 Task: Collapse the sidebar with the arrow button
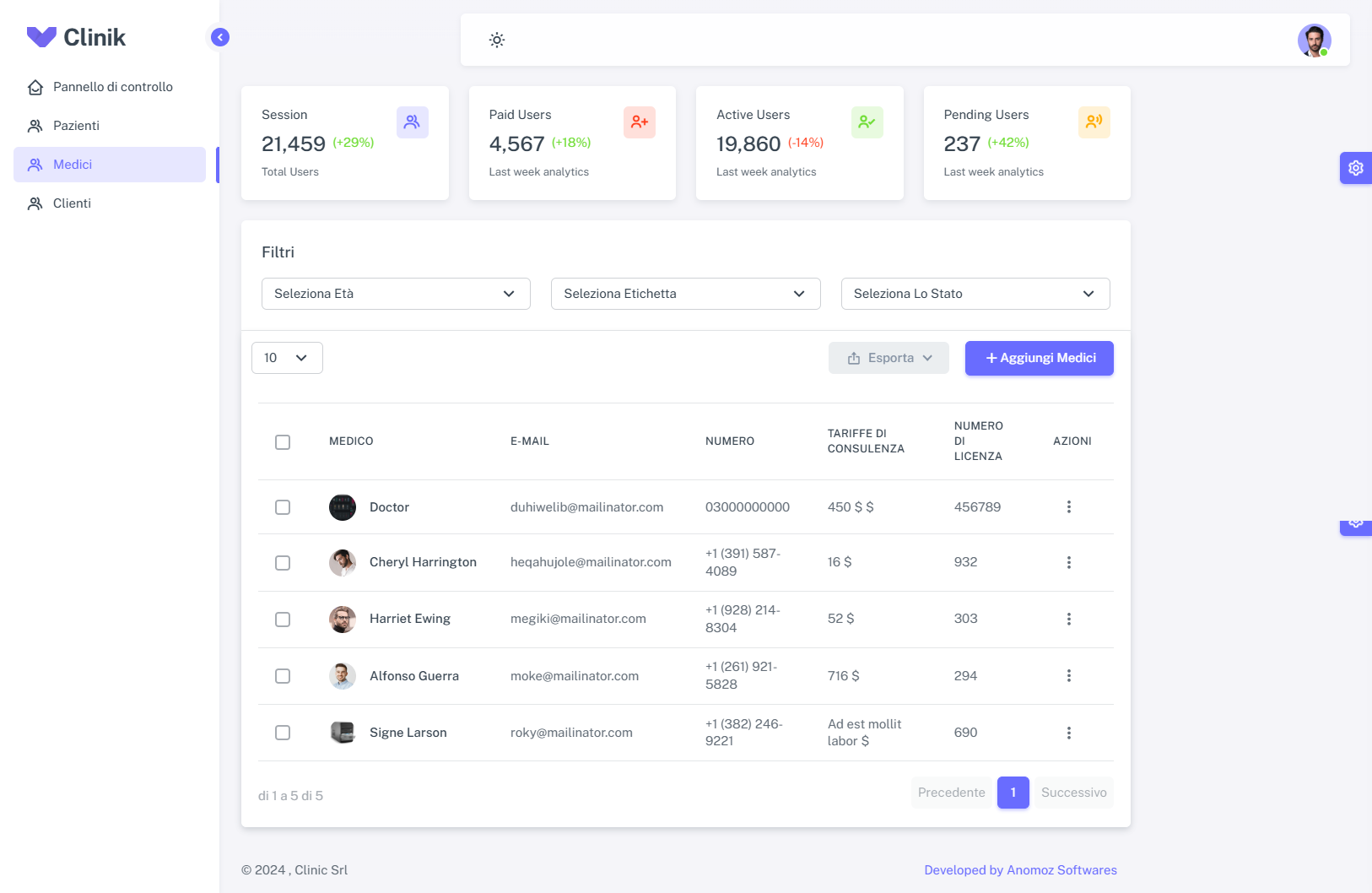click(x=220, y=37)
